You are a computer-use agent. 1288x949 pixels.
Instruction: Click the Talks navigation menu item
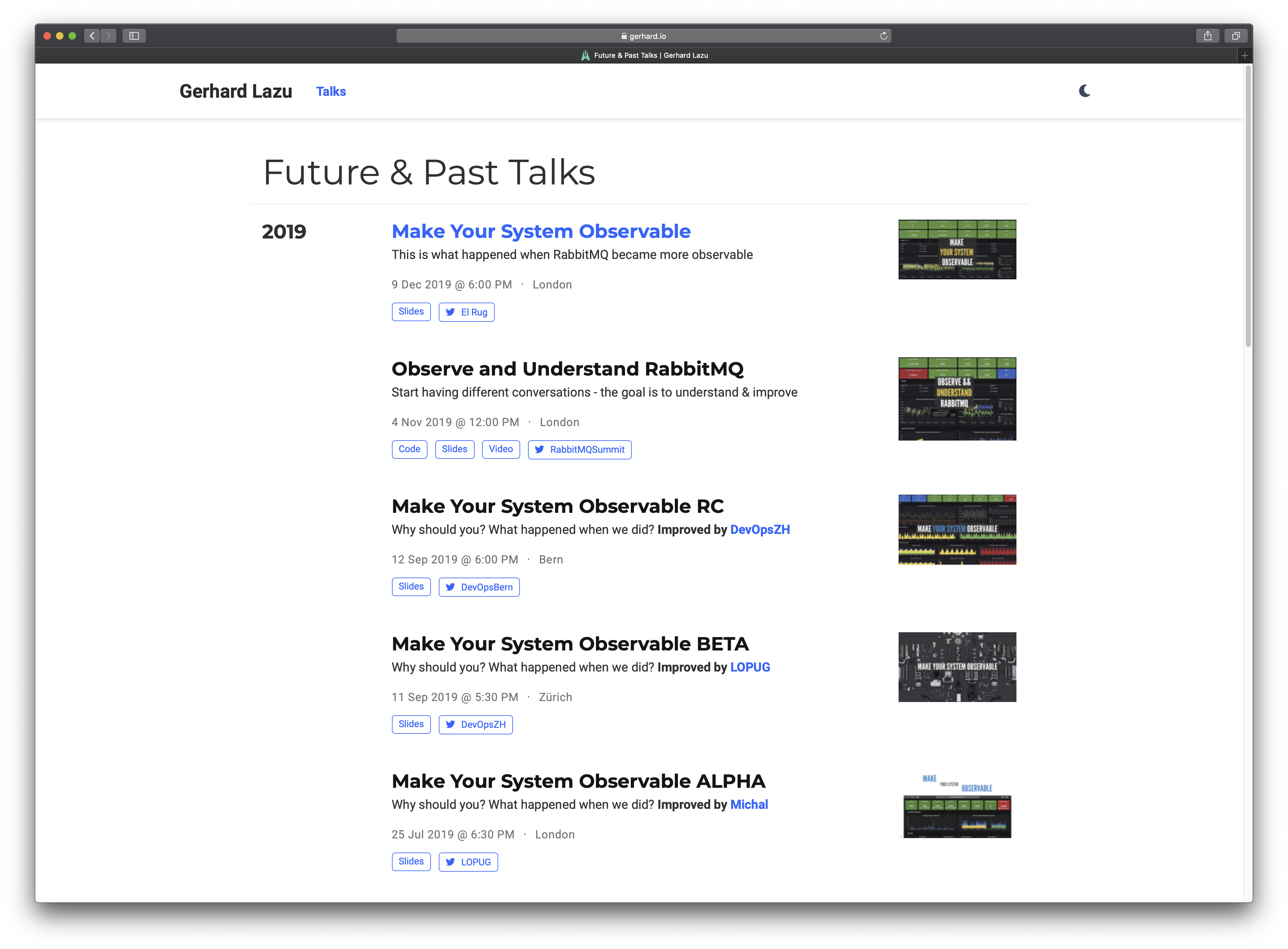click(331, 91)
